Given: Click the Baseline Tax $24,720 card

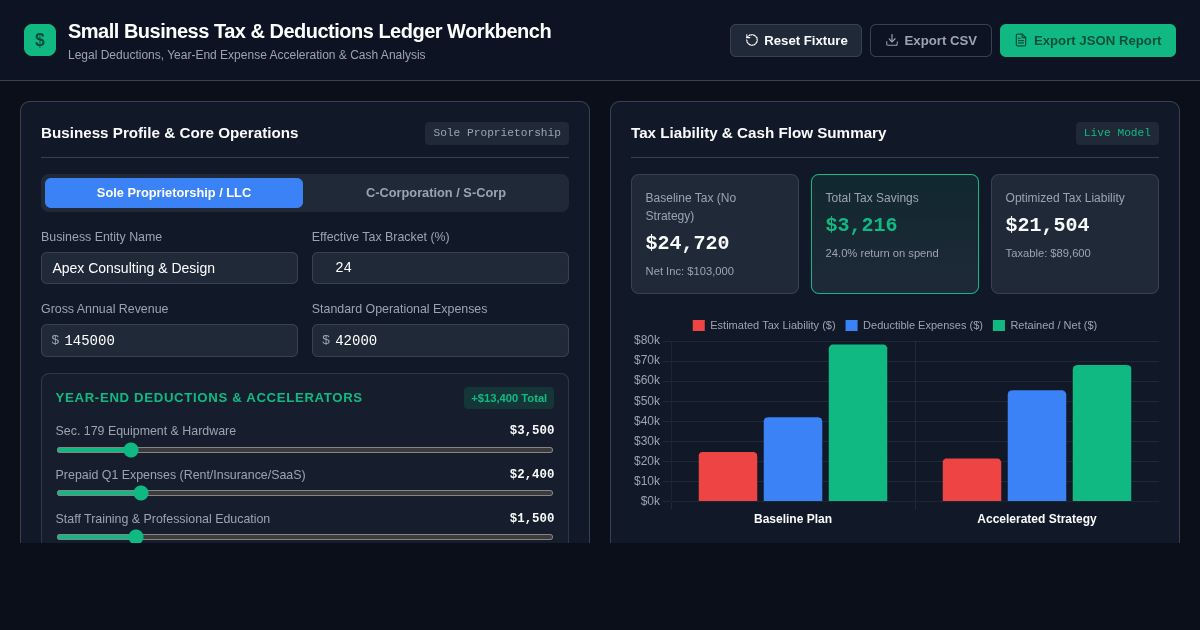Looking at the screenshot, I should [x=715, y=234].
